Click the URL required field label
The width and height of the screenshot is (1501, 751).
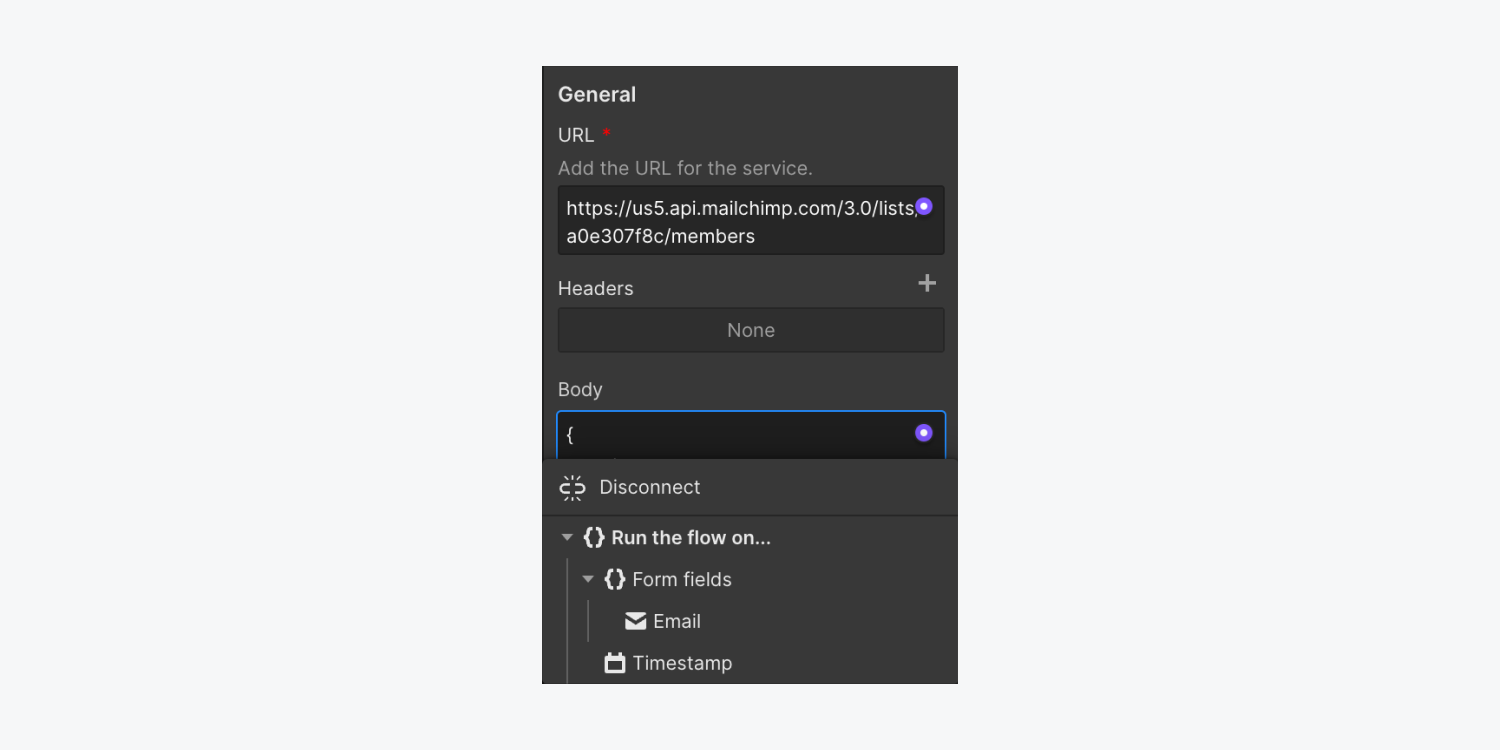584,135
